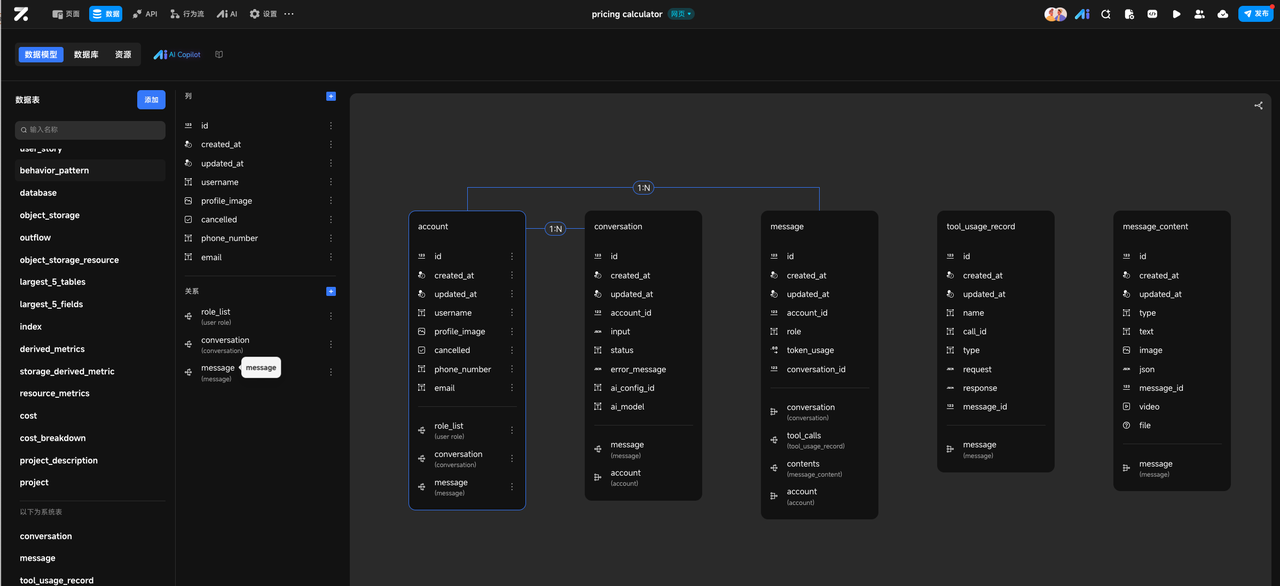
Task: Click the cloud sync status icon
Action: [1222, 14]
